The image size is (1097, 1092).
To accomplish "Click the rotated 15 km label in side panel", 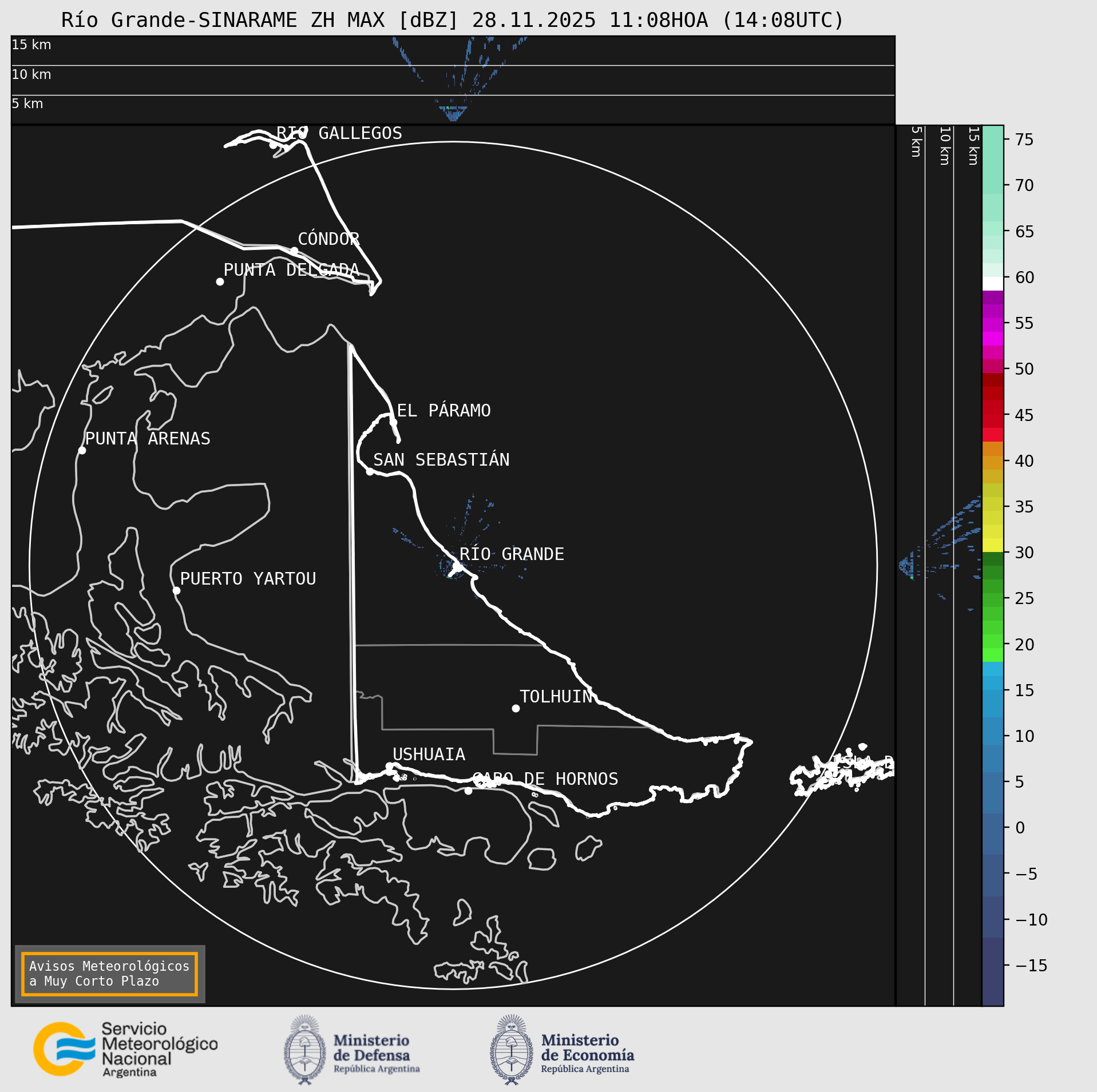I will tap(973, 146).
